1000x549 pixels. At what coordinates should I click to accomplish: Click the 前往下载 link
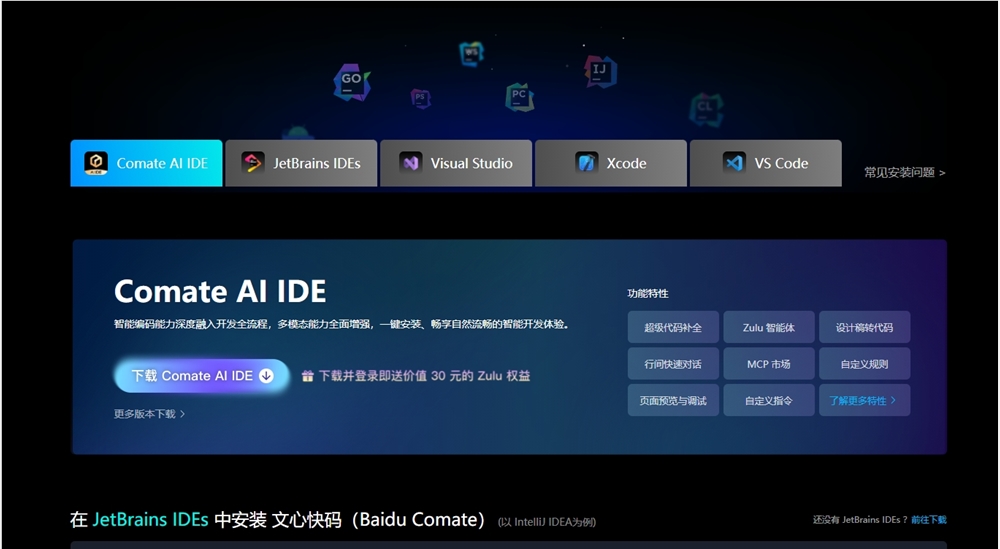(928, 520)
